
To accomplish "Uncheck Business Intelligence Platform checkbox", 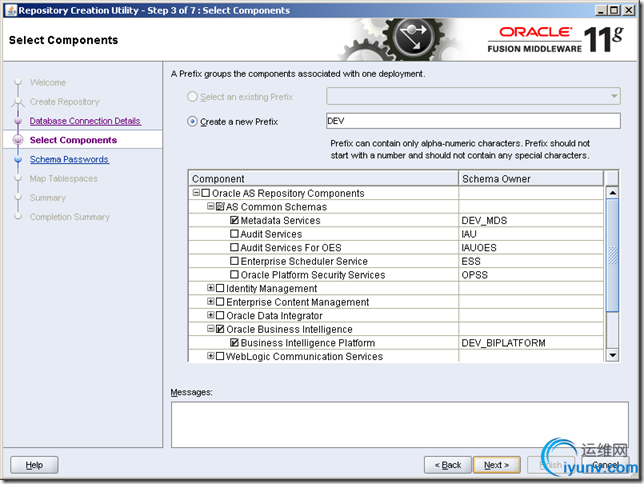I will pyautogui.click(x=234, y=342).
